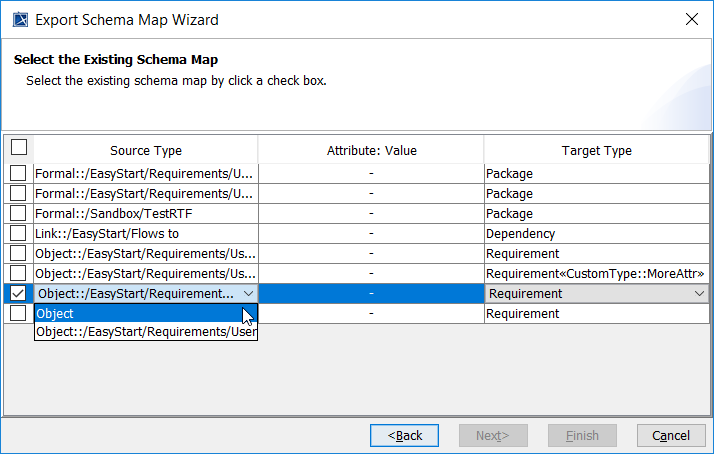Screen dimensions: 714x454
Task: Enable the Link::/EasyStart/Flows to checkbox
Action: point(18,233)
